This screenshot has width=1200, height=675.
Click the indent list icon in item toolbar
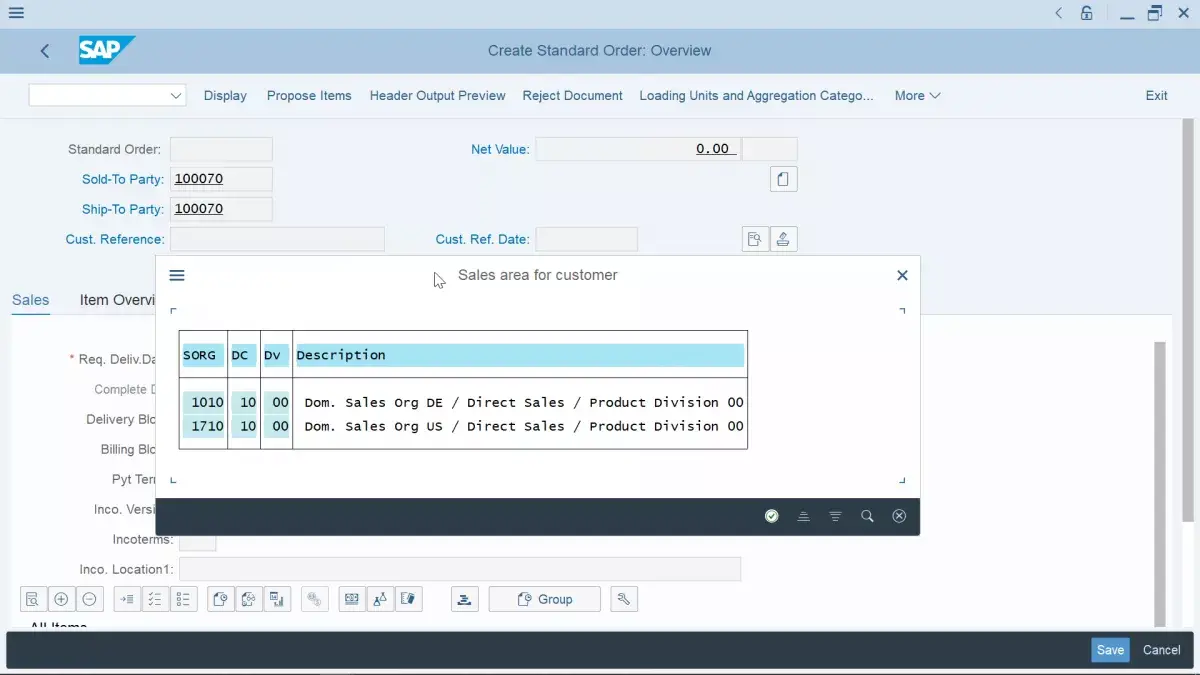click(127, 599)
